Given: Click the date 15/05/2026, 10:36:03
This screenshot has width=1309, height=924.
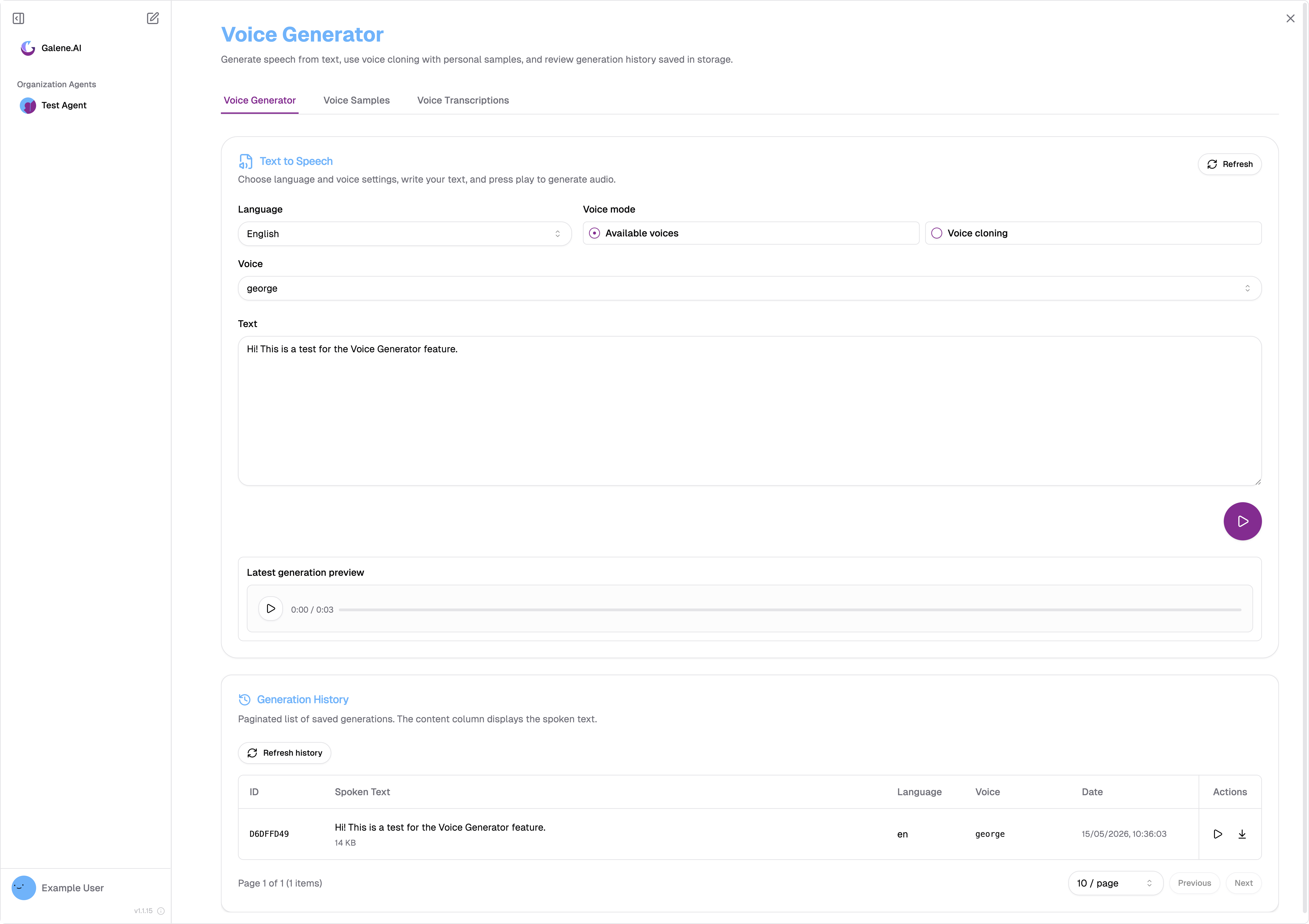Looking at the screenshot, I should coord(1124,834).
